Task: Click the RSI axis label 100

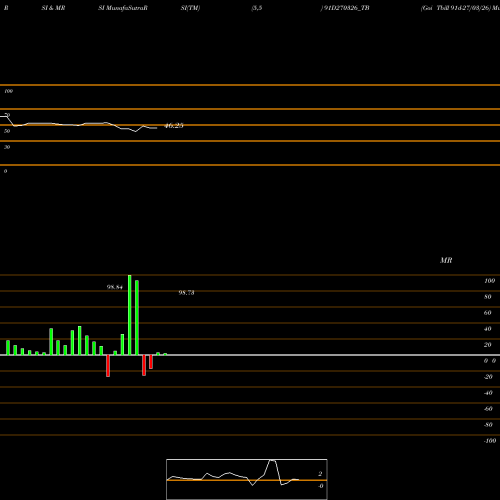Action: pos(8,91)
